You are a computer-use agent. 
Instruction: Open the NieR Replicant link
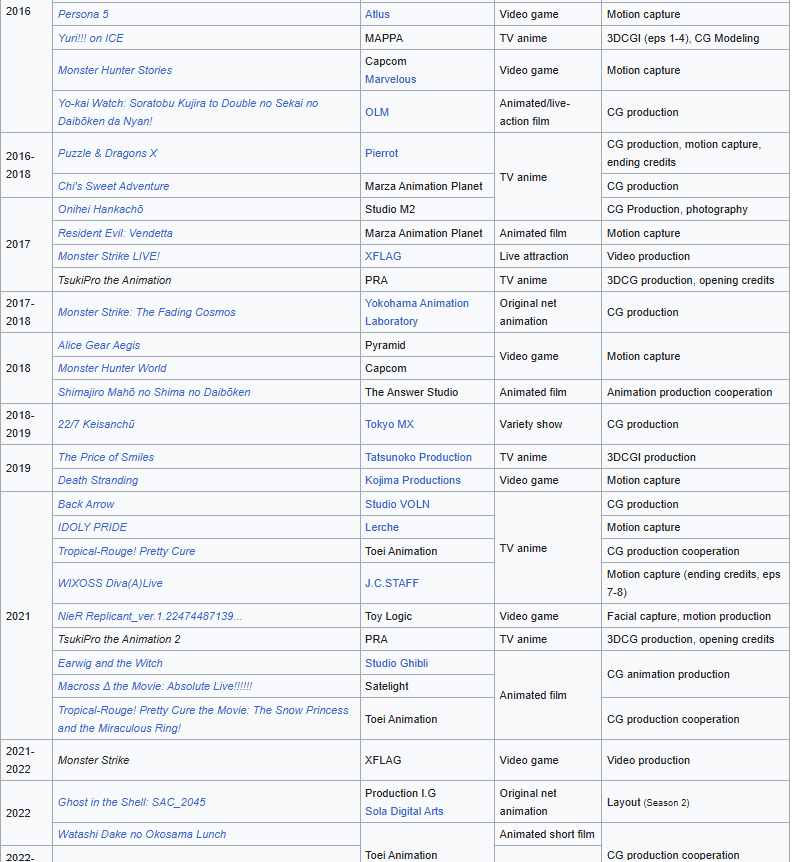[x=149, y=616]
